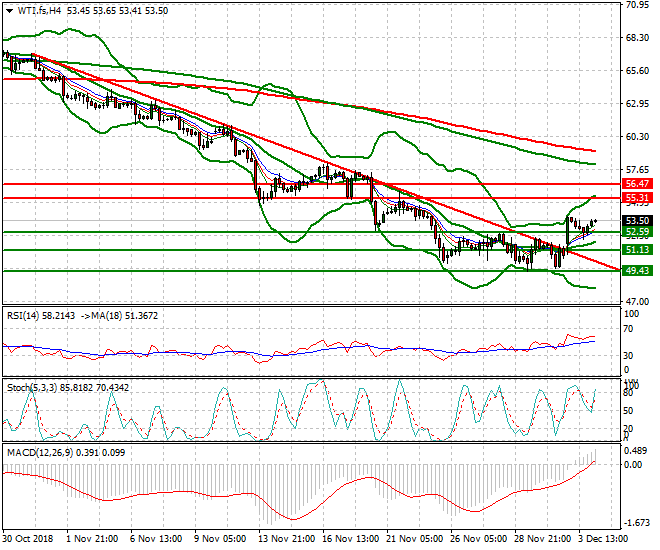Select the 51.13 green support price label

[x=637, y=250]
